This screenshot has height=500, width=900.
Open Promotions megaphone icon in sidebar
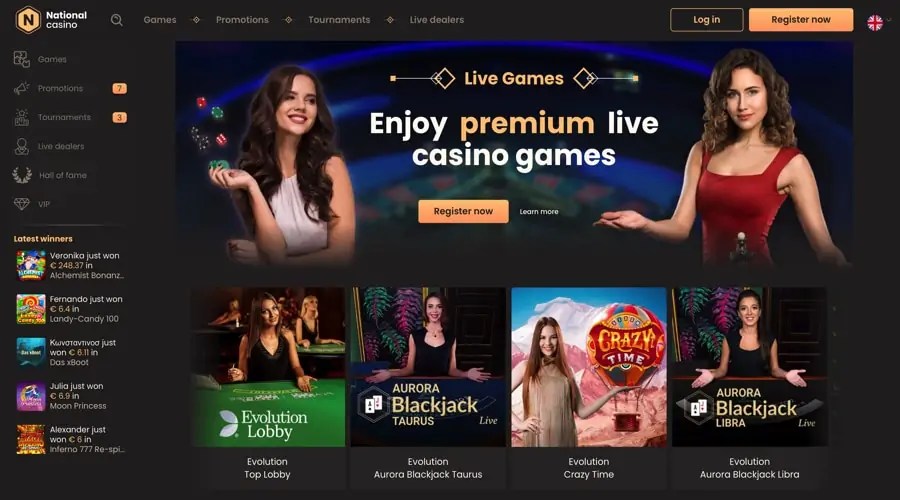click(x=22, y=88)
